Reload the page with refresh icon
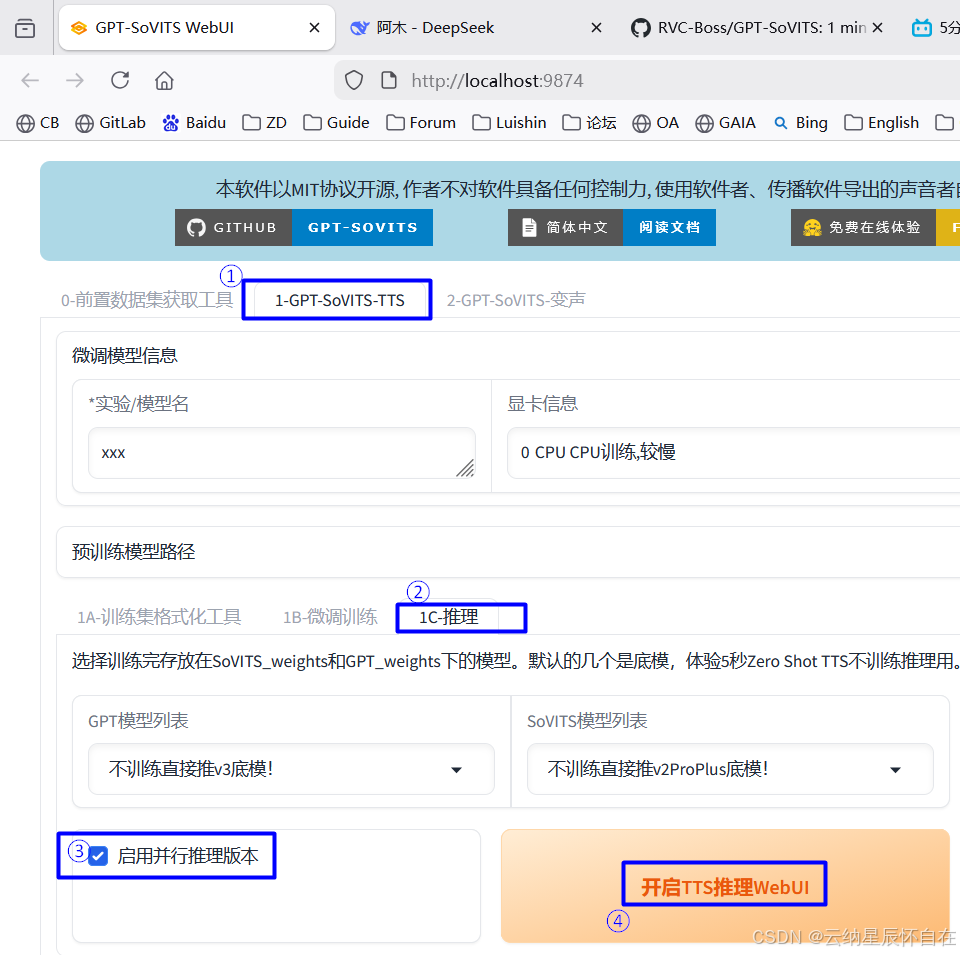 tap(120, 80)
